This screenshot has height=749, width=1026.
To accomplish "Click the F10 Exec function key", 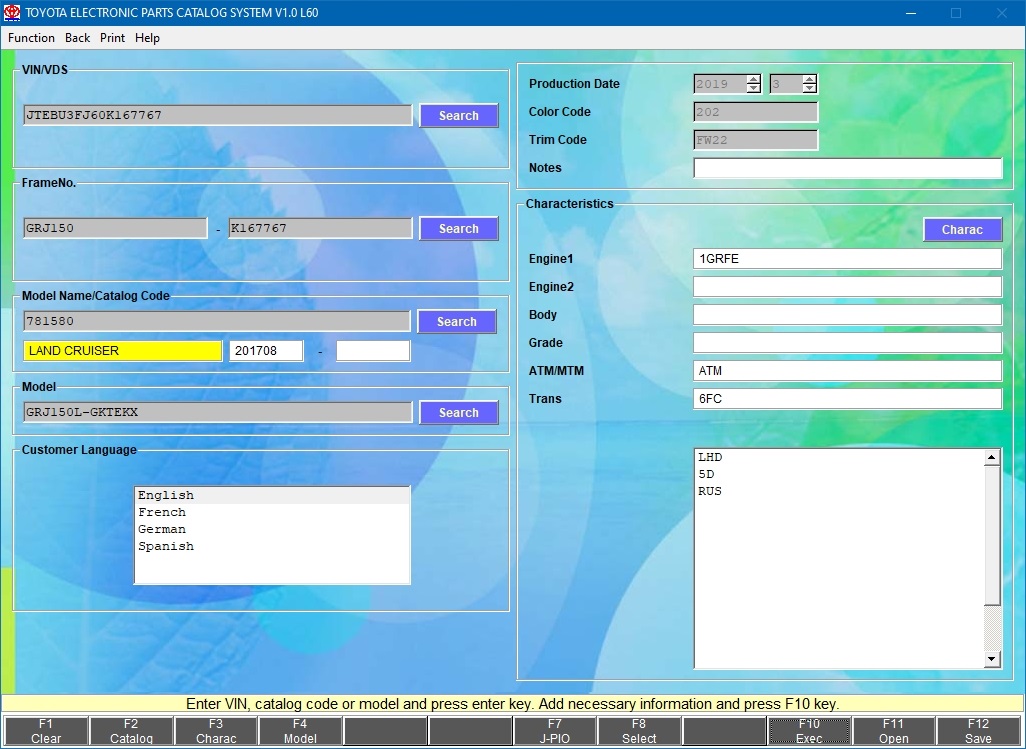I will point(809,731).
